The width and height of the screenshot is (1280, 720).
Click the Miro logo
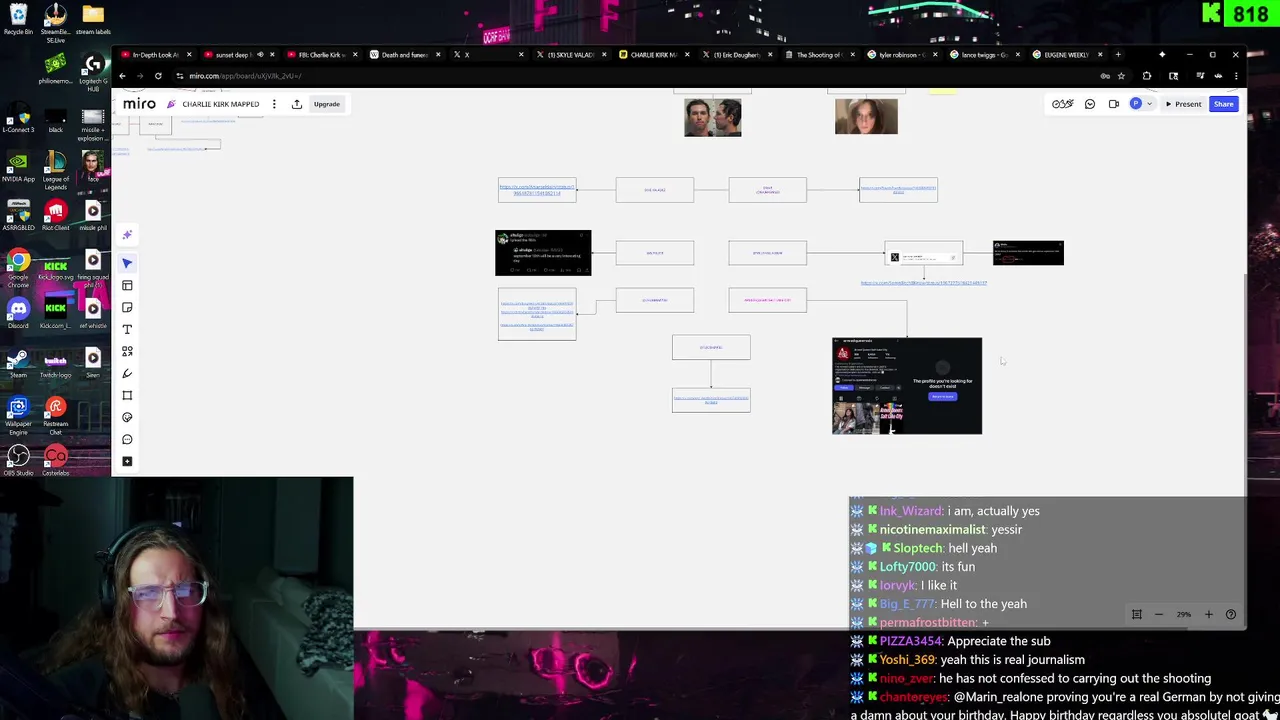pyautogui.click(x=139, y=104)
